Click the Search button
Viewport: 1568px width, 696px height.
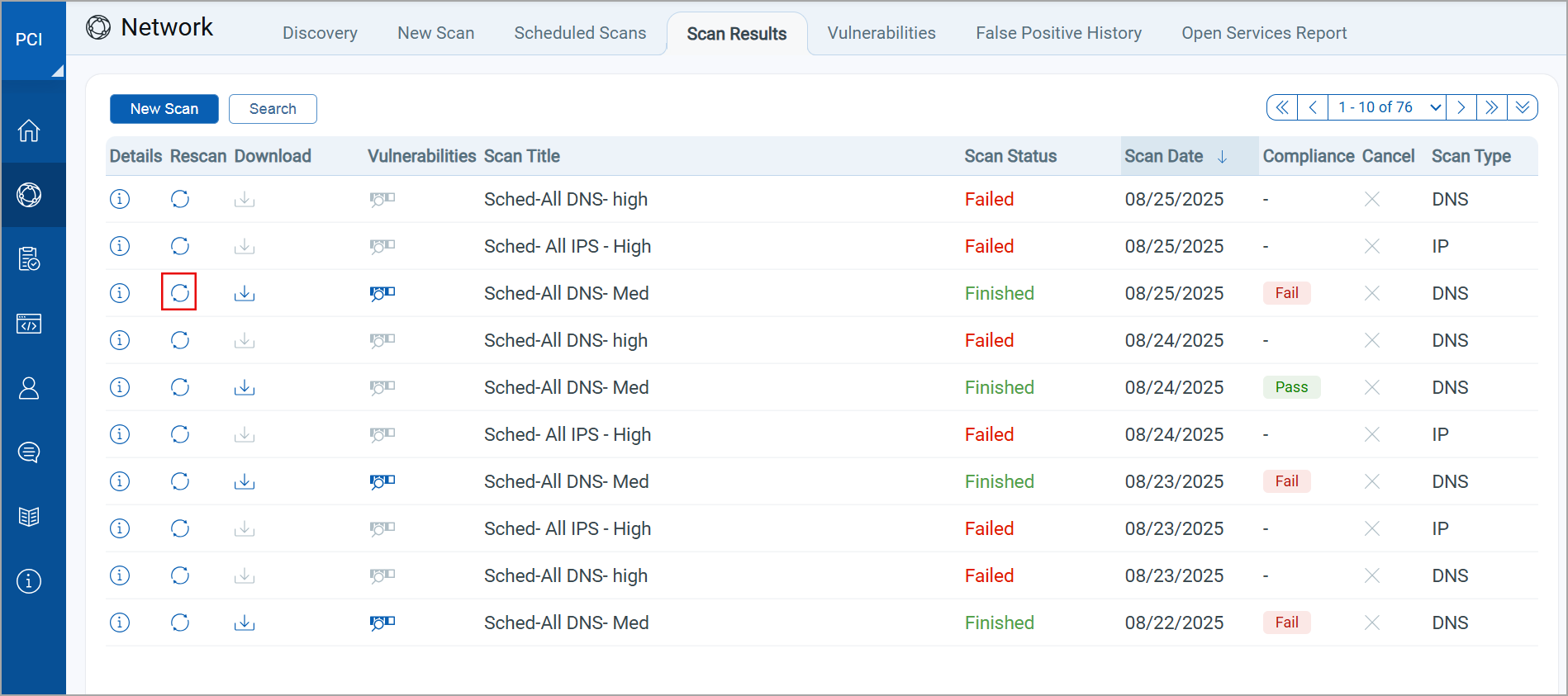click(x=273, y=109)
